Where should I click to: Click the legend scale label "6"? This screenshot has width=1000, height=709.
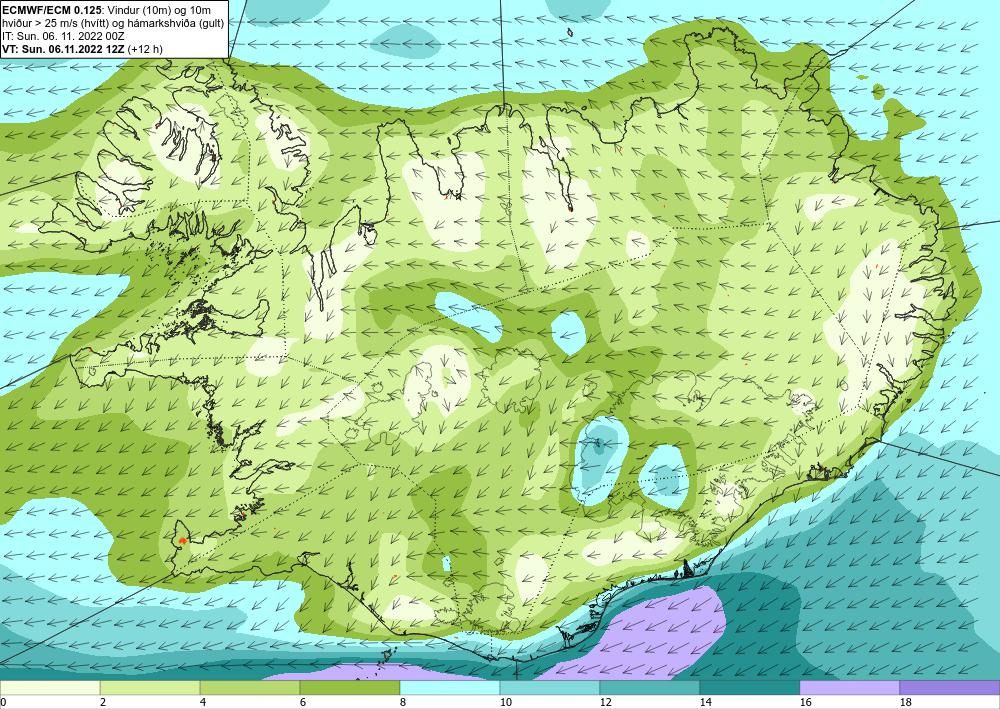tap(303, 703)
